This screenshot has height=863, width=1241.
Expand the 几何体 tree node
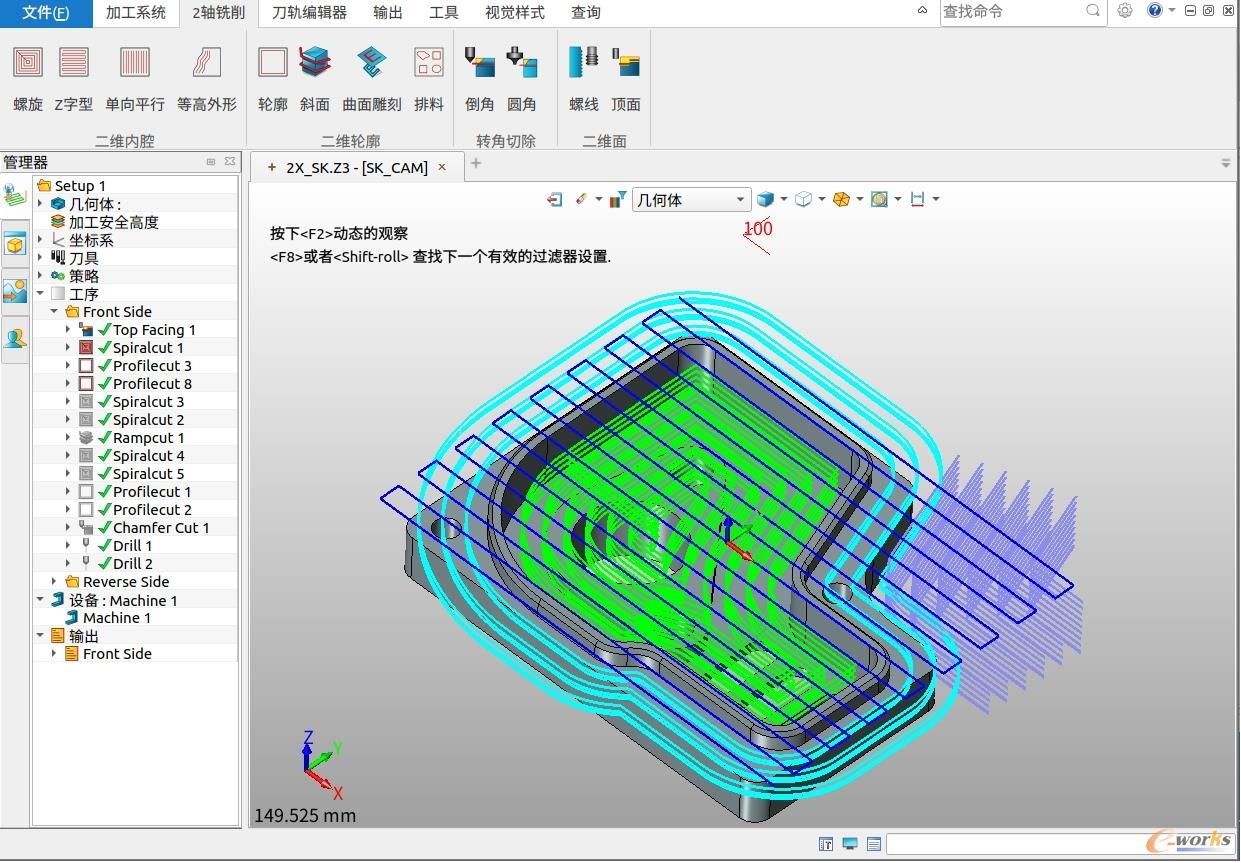pos(41,204)
